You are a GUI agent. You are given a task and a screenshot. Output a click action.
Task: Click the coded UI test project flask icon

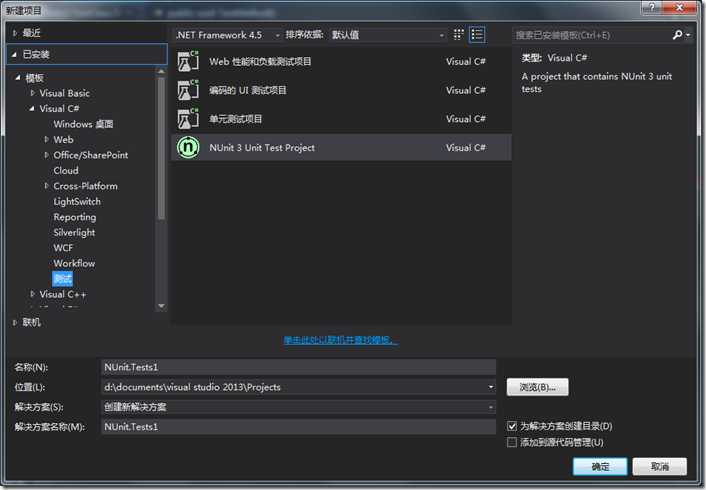point(188,90)
